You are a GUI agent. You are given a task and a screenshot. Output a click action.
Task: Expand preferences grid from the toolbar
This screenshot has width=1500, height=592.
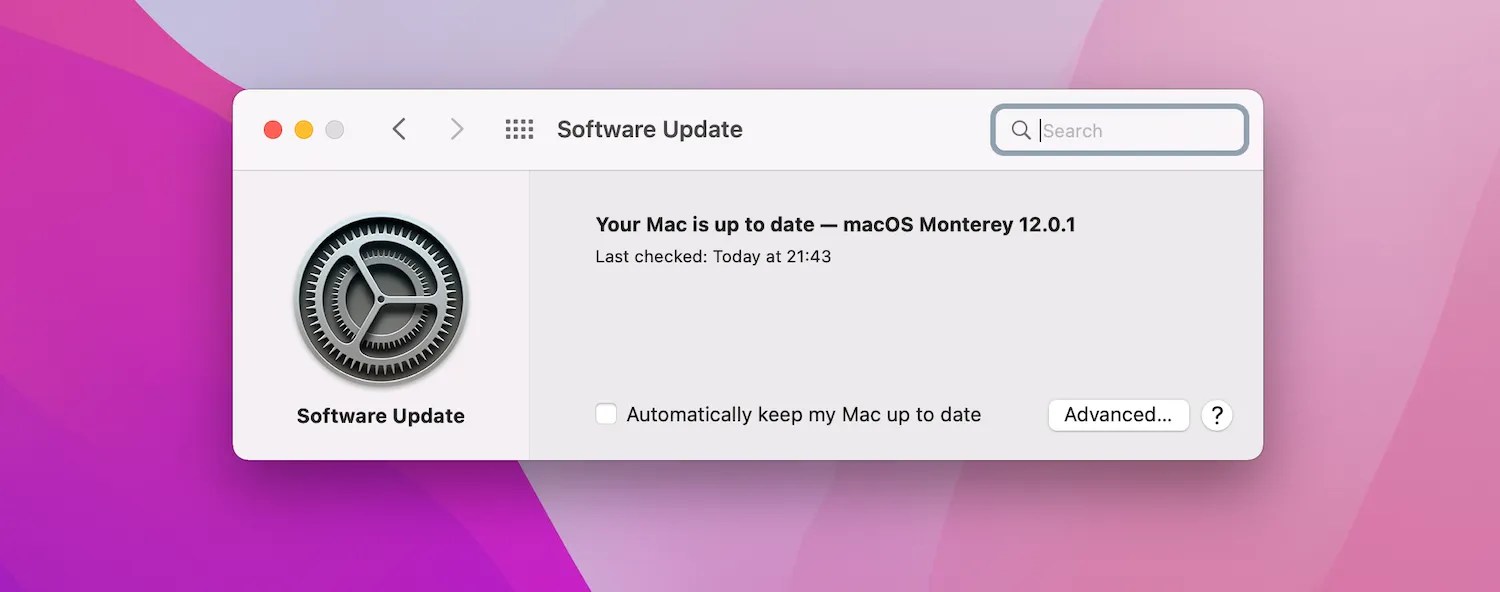(x=519, y=129)
